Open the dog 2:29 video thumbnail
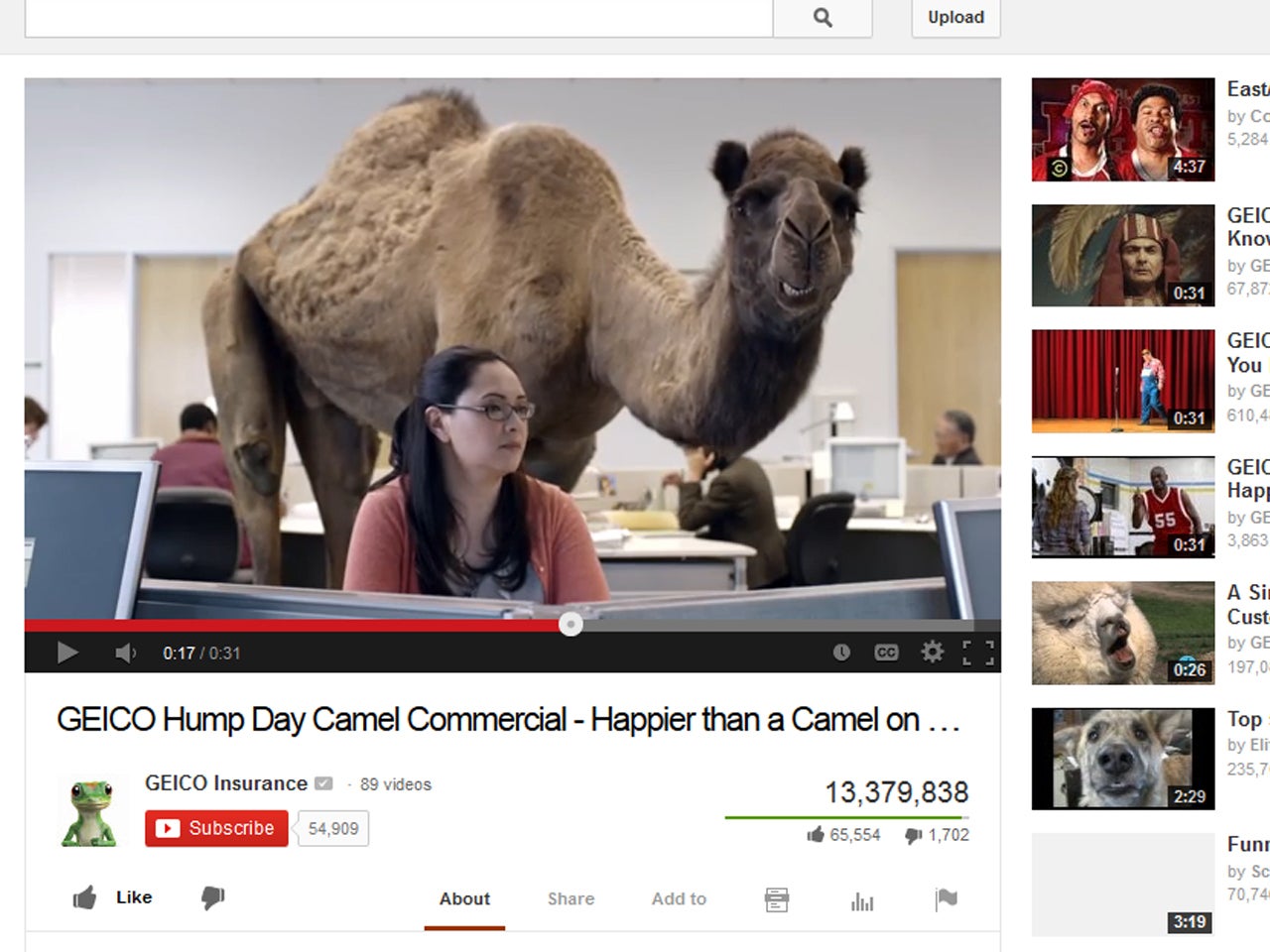This screenshot has width=1270, height=952. pos(1123,759)
